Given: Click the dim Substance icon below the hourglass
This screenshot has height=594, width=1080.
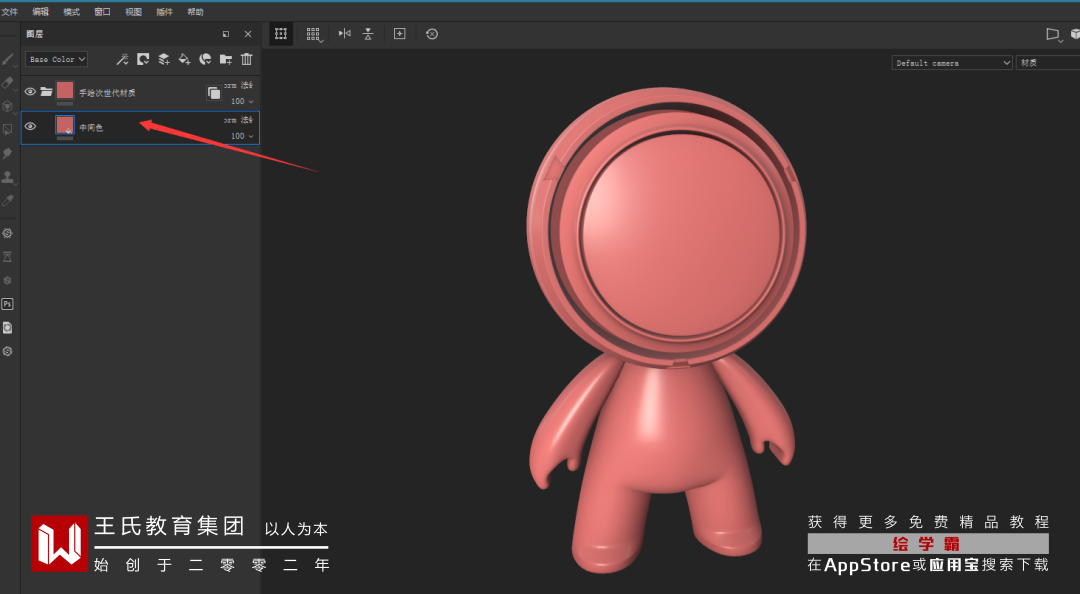Looking at the screenshot, I should (8, 280).
